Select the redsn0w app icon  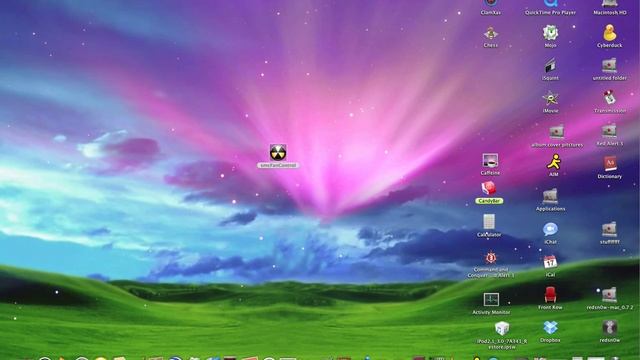click(x=610, y=328)
